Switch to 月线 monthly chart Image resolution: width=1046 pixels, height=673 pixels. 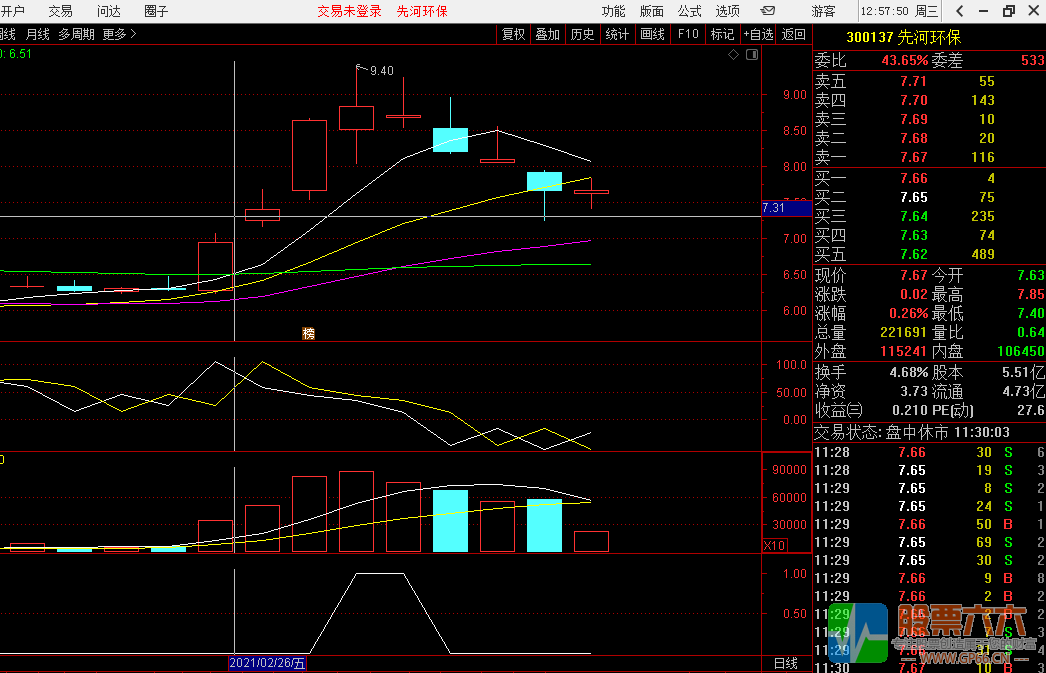pos(37,34)
